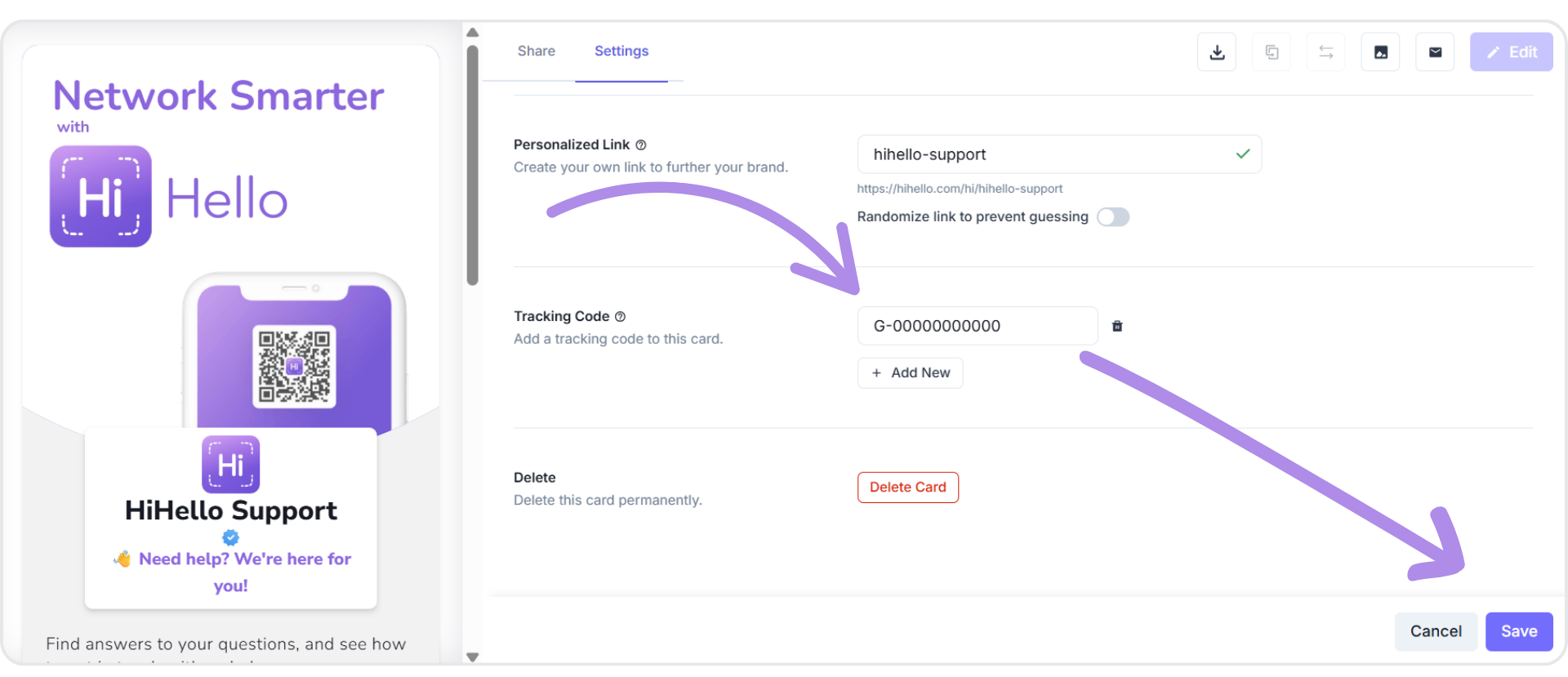The height and width of the screenshot is (677, 1568).
Task: Delete tracking code with trash icon
Action: click(1117, 326)
